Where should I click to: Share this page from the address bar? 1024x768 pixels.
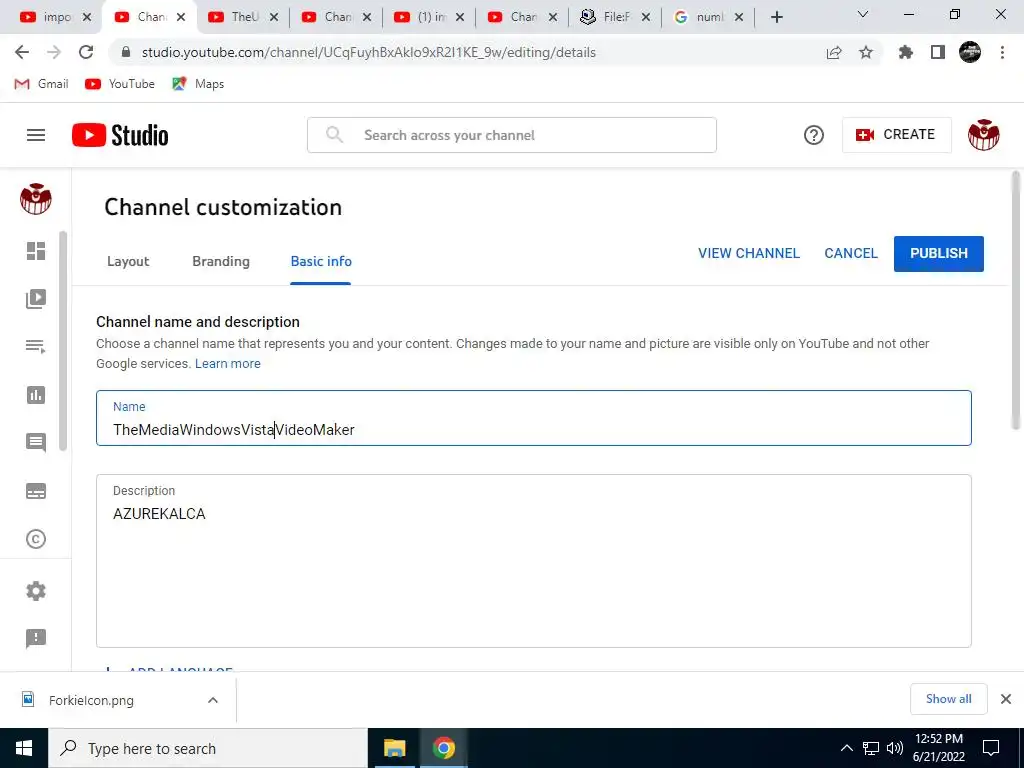[834, 52]
